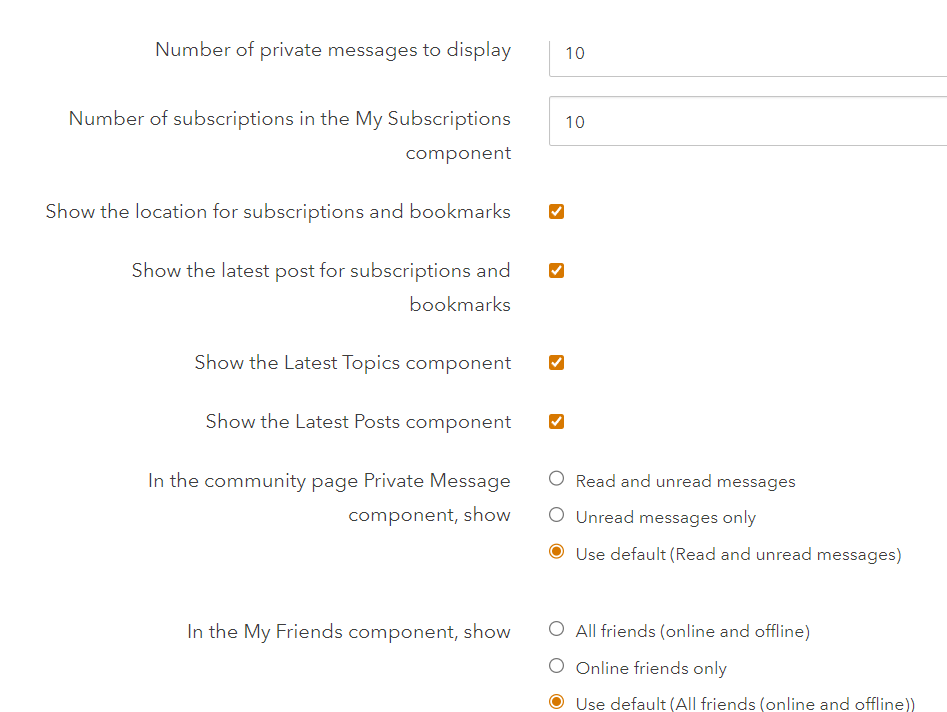Click the "In the My Friends component, show" label
This screenshot has width=947, height=712.
pyautogui.click(x=349, y=630)
